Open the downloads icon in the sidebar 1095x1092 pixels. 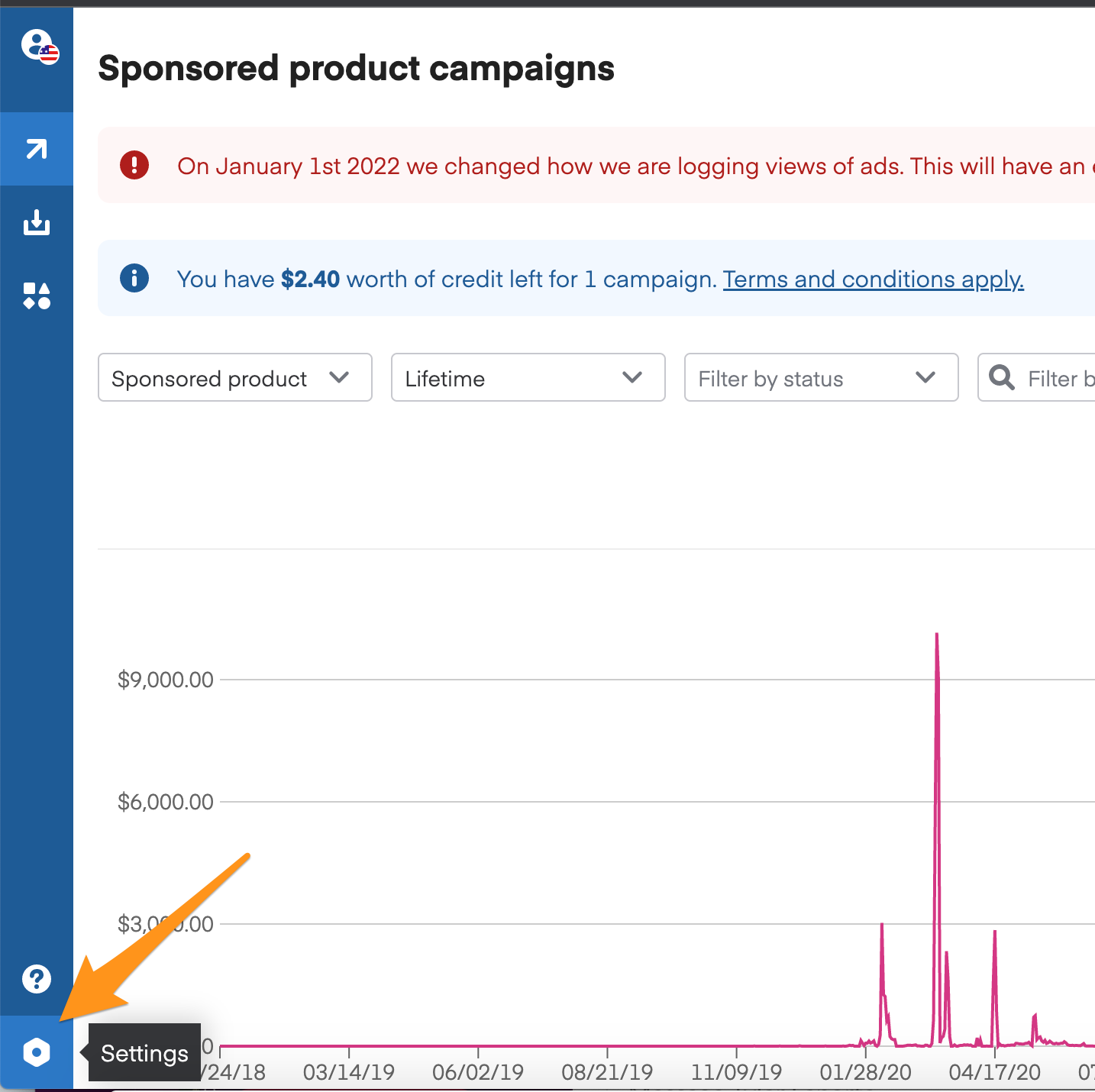(37, 223)
